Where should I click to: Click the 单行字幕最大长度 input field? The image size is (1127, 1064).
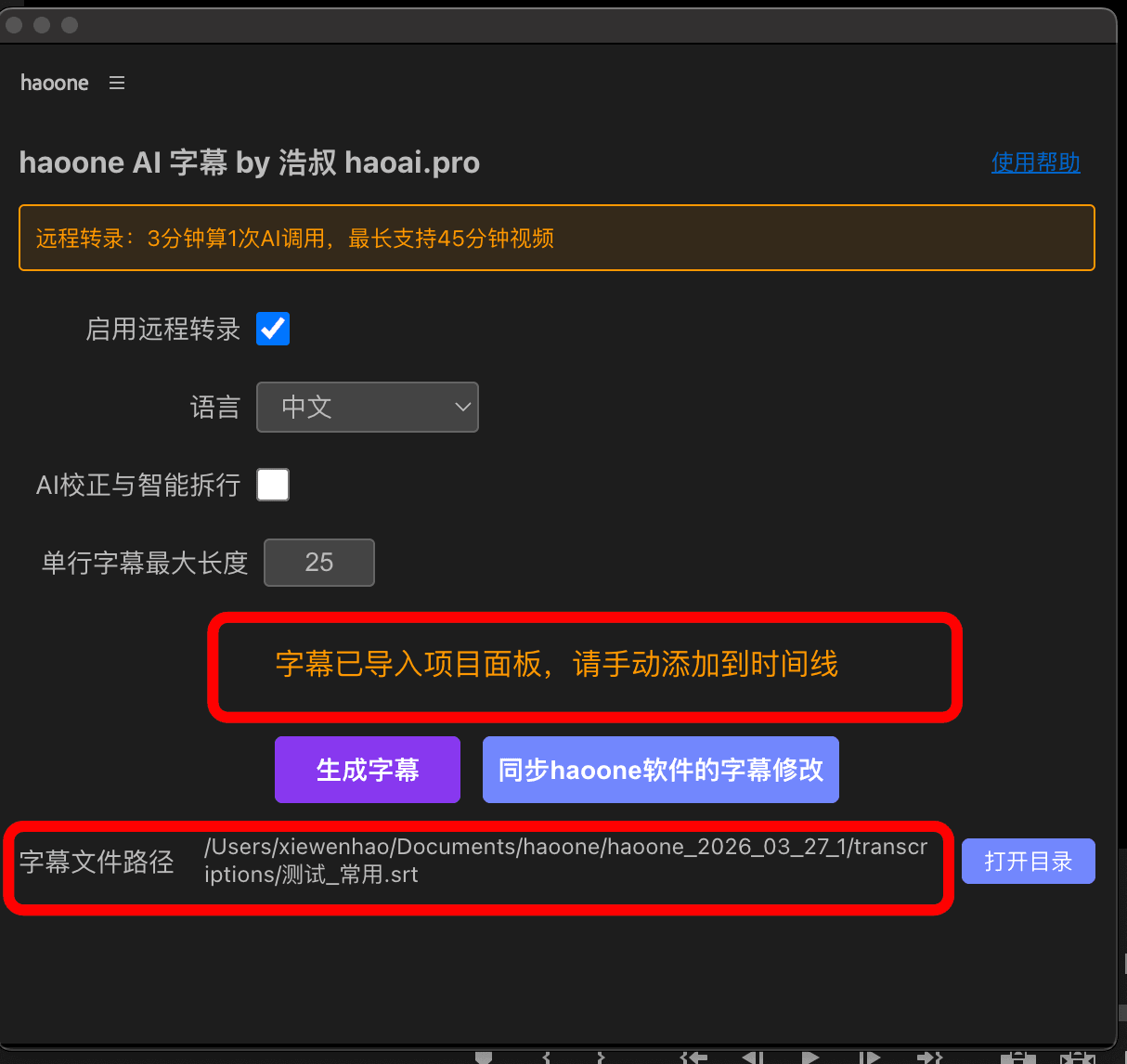(319, 563)
